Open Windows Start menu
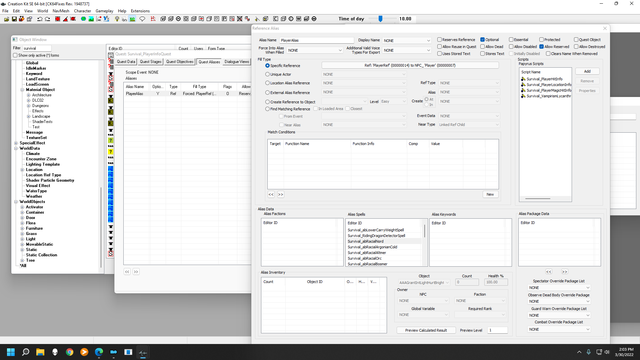Viewport: 640px width, 360px height. coord(11,352)
